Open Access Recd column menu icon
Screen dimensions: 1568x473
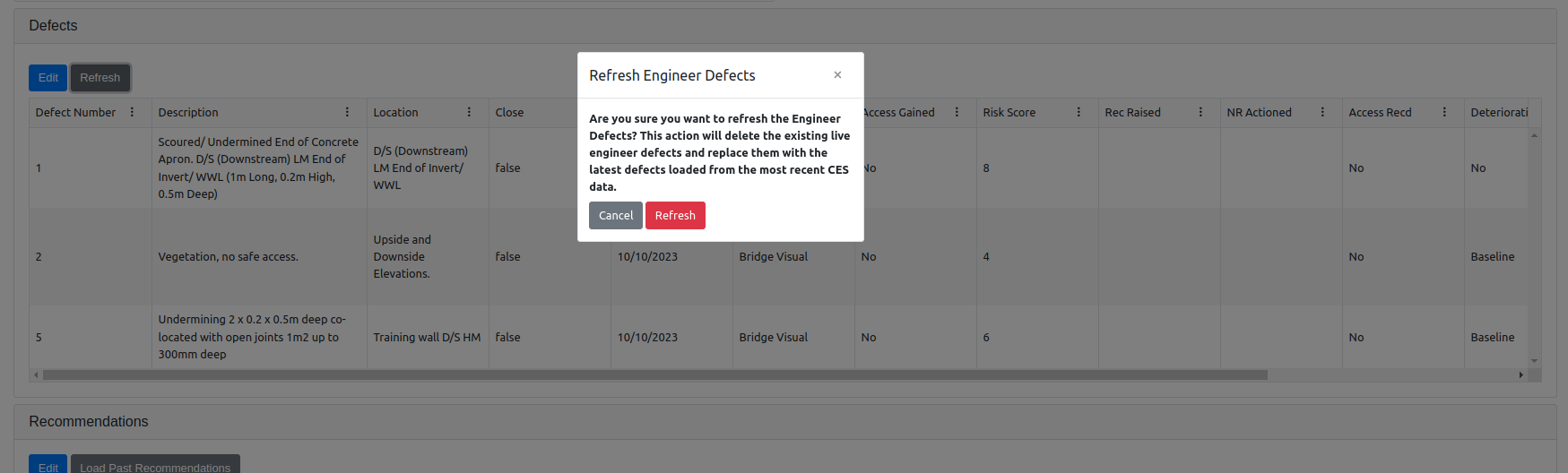pyautogui.click(x=1444, y=112)
